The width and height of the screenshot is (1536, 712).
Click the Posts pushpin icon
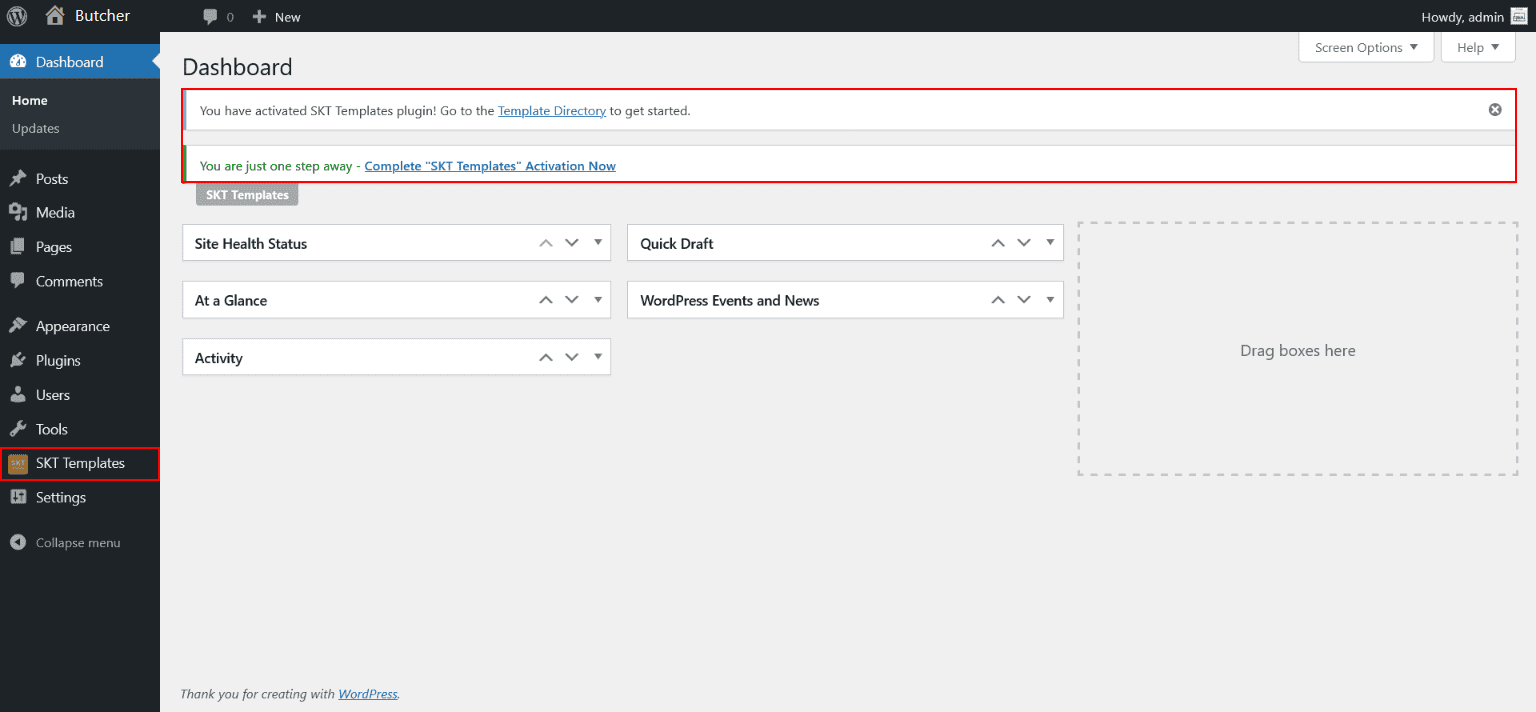point(18,179)
